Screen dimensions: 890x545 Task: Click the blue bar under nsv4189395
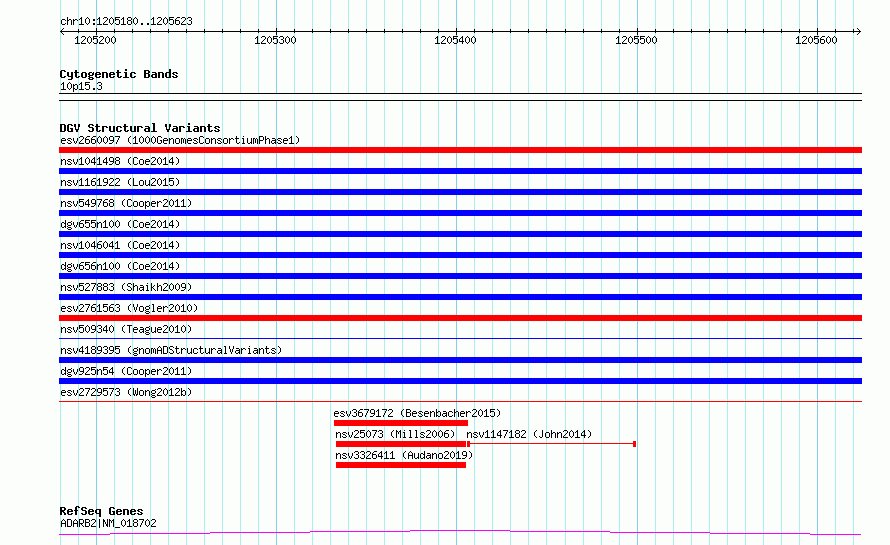460,360
